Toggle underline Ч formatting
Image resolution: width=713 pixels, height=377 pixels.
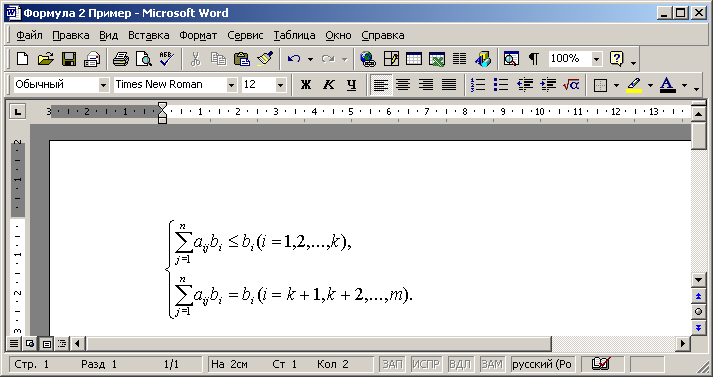[x=351, y=85]
